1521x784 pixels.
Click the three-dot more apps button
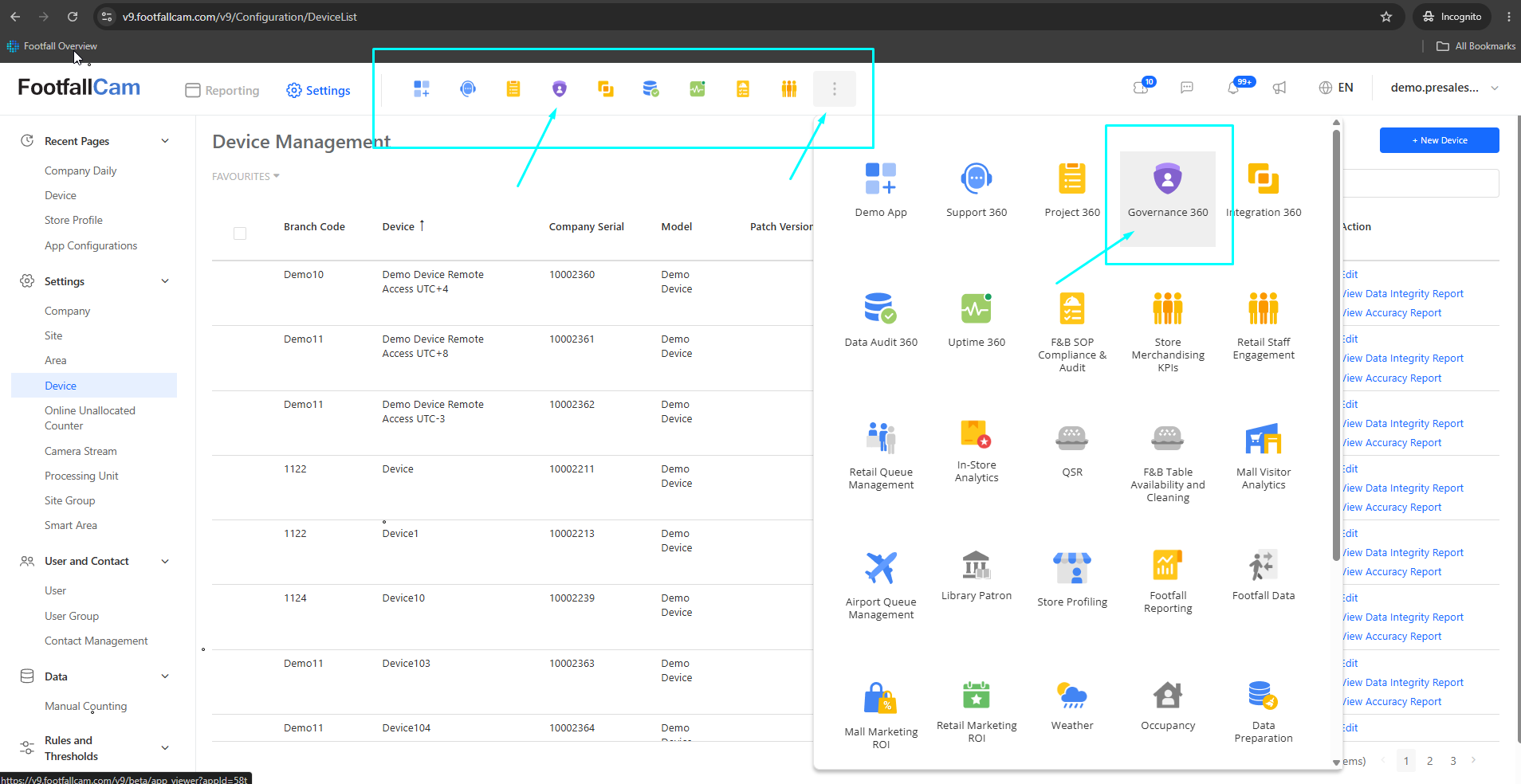[835, 88]
